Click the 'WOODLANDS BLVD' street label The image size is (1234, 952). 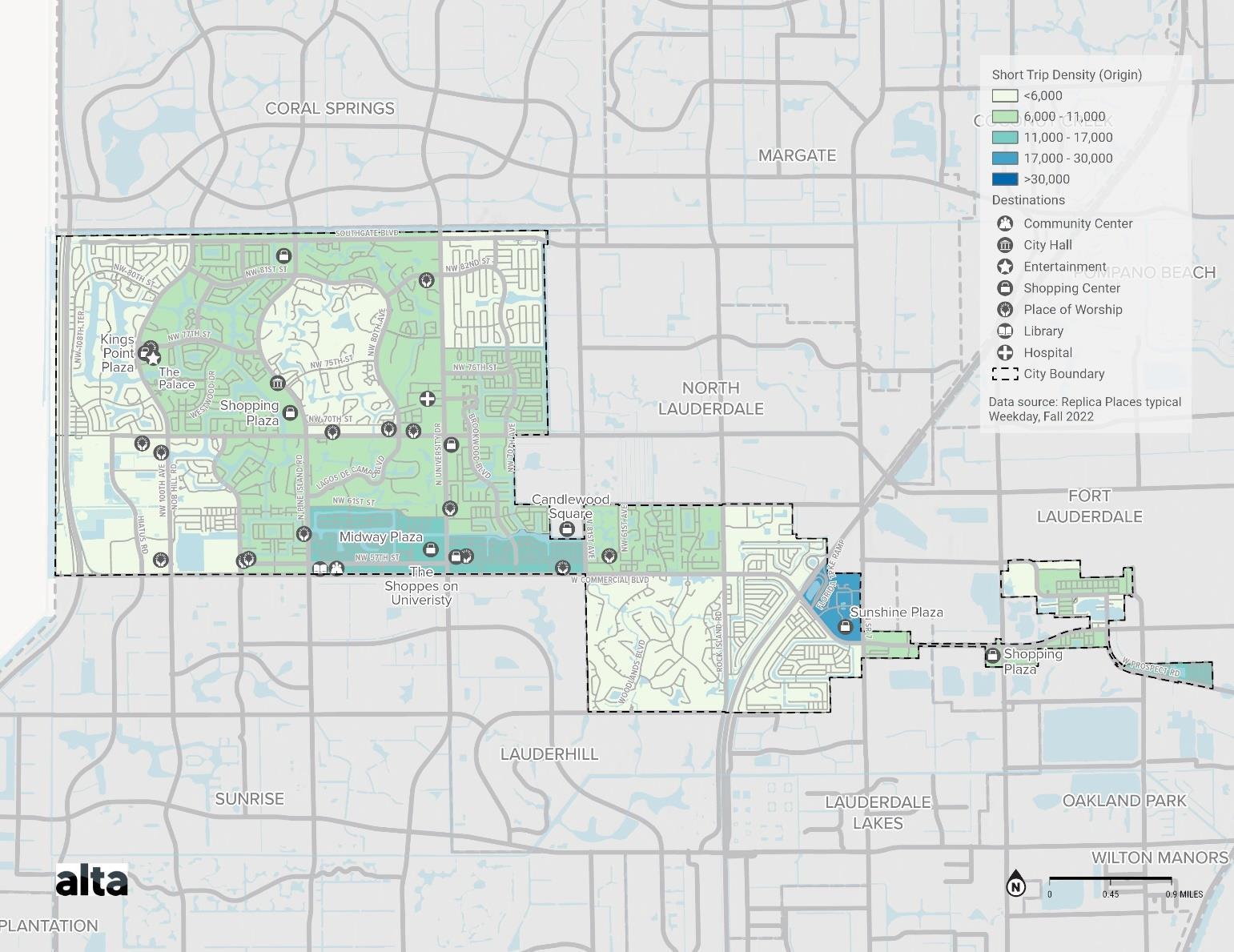click(632, 672)
